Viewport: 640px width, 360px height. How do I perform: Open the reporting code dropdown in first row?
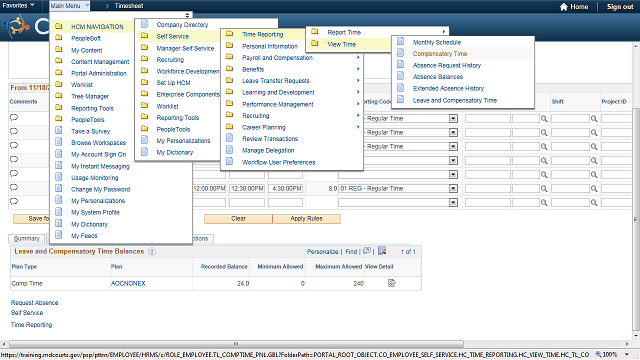click(453, 118)
